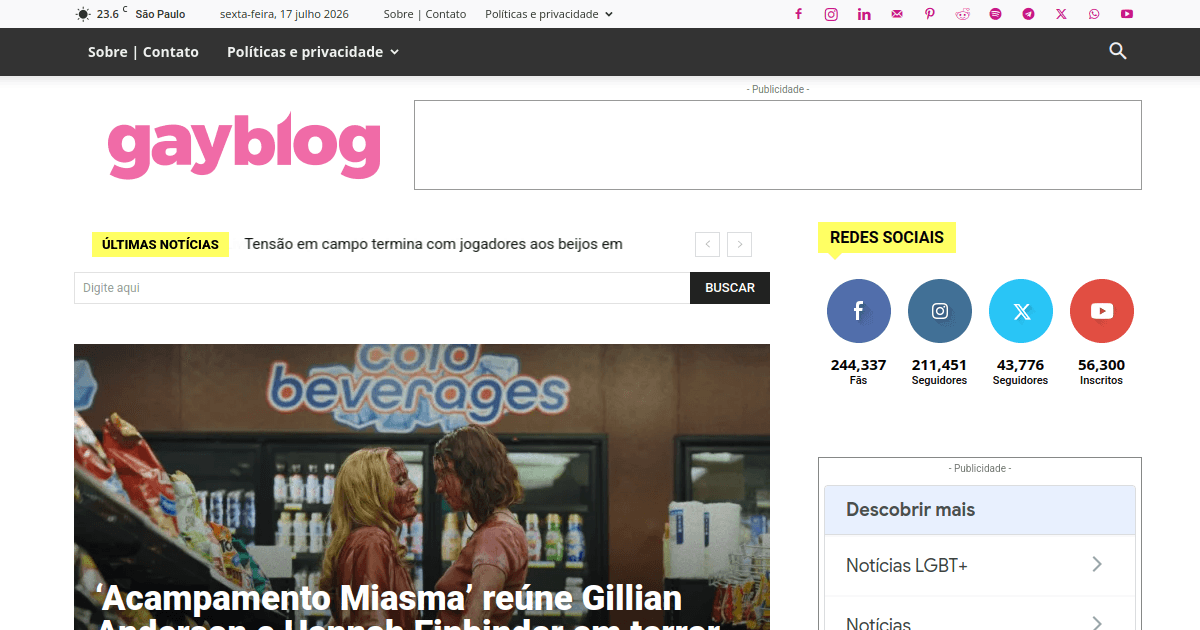The width and height of the screenshot is (1200, 630).
Task: Expand Políticas e privacidade in dark navbar
Action: pos(313,52)
